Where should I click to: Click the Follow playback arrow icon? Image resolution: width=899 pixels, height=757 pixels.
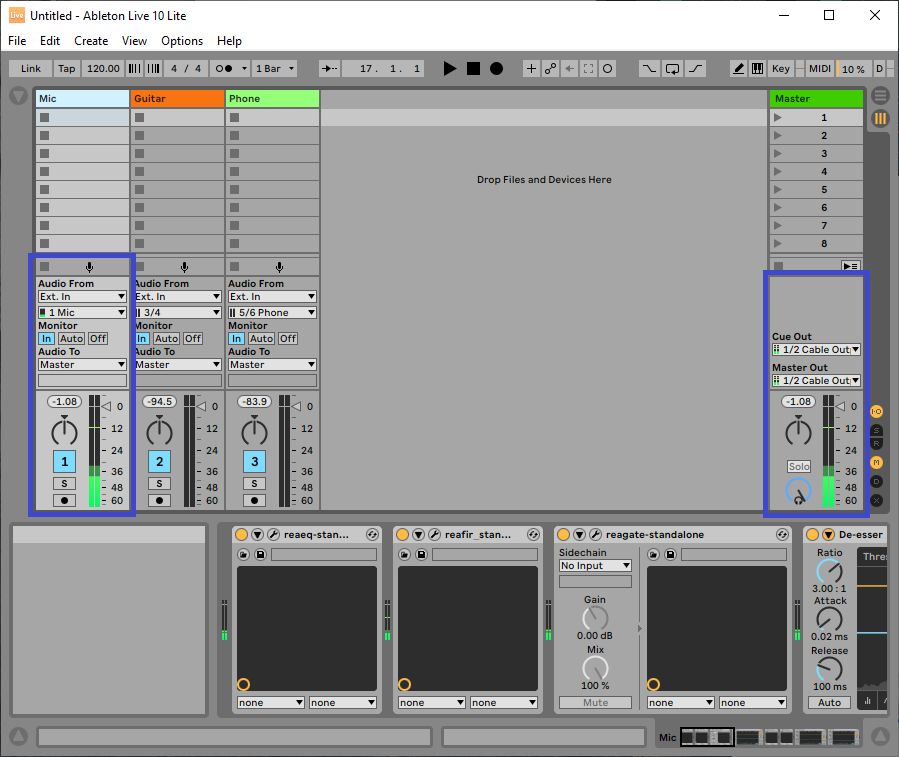point(329,69)
